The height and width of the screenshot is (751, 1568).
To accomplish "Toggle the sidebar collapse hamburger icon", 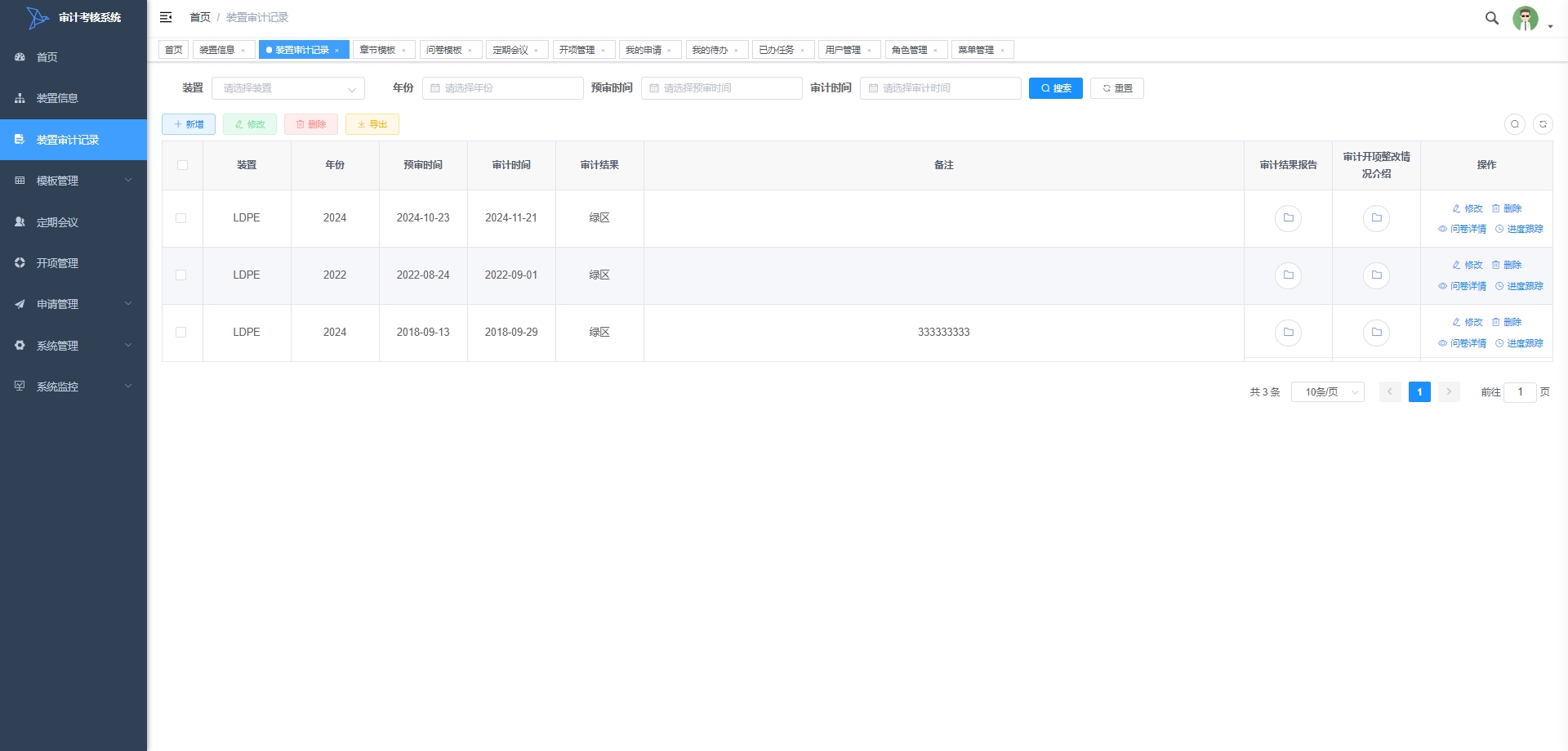I will click(166, 17).
